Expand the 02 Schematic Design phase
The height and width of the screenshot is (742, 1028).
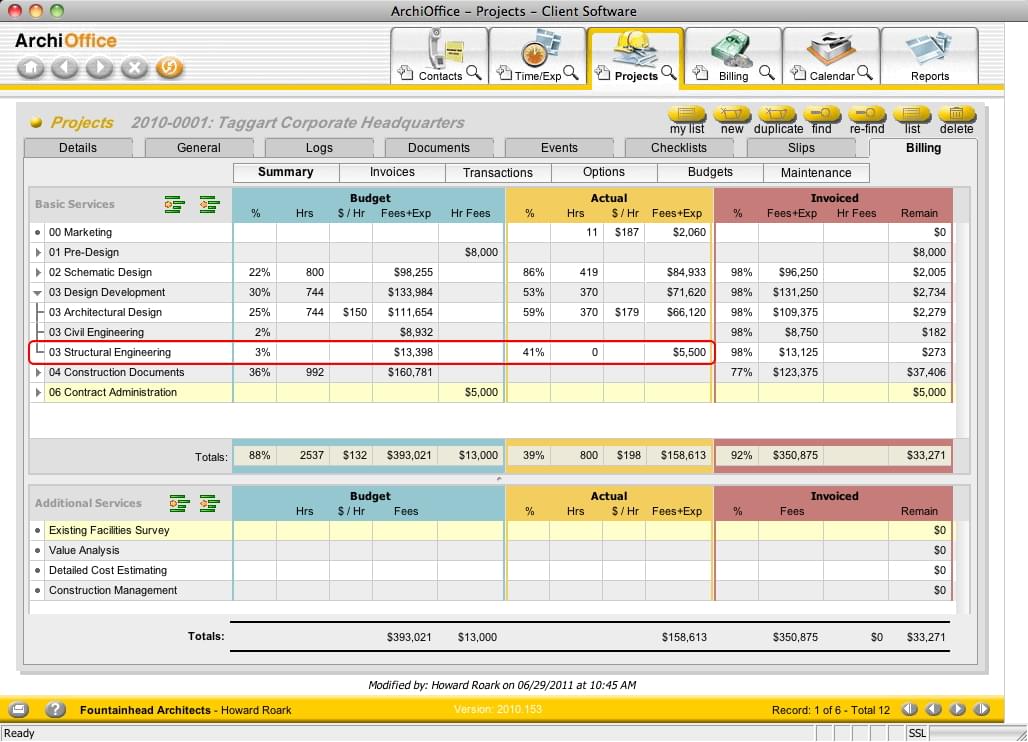pos(38,272)
